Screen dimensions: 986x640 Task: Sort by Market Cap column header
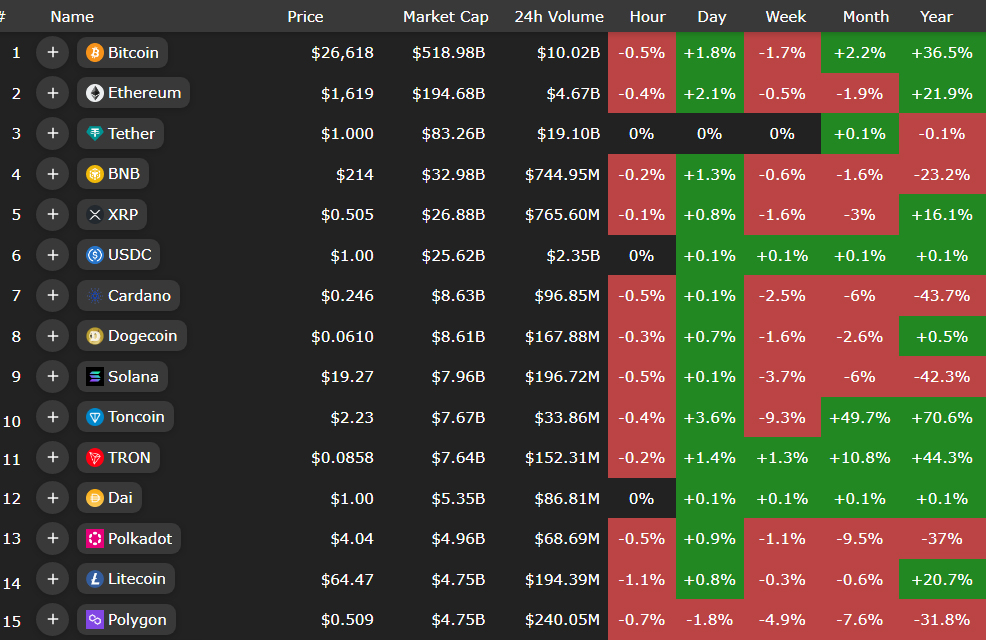(445, 17)
